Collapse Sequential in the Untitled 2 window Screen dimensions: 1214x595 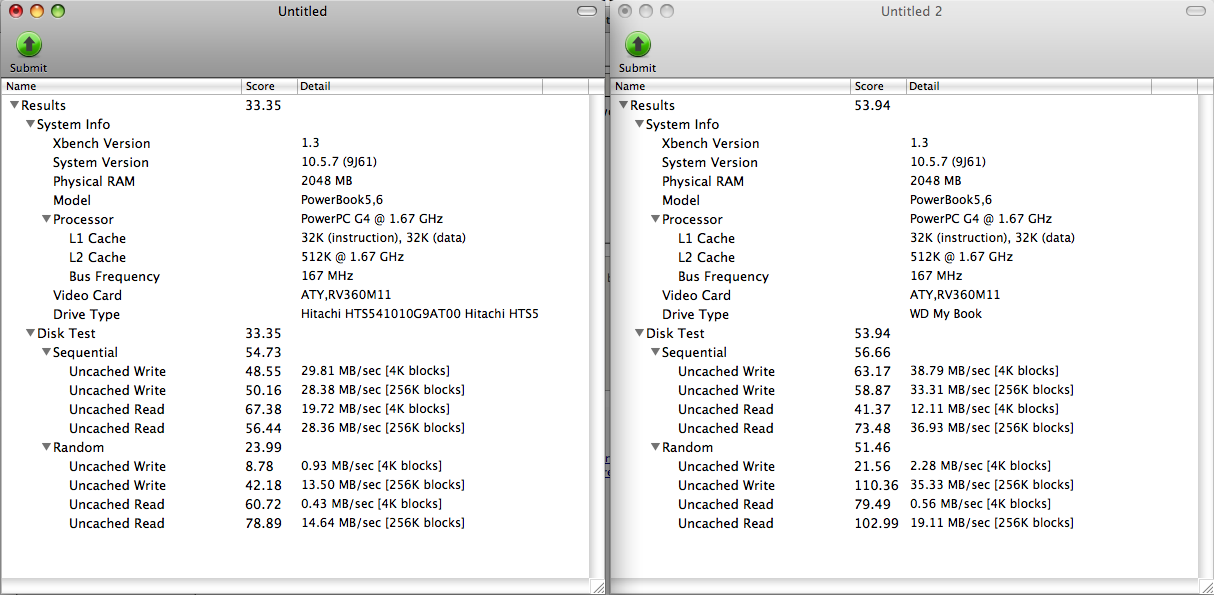[655, 352]
